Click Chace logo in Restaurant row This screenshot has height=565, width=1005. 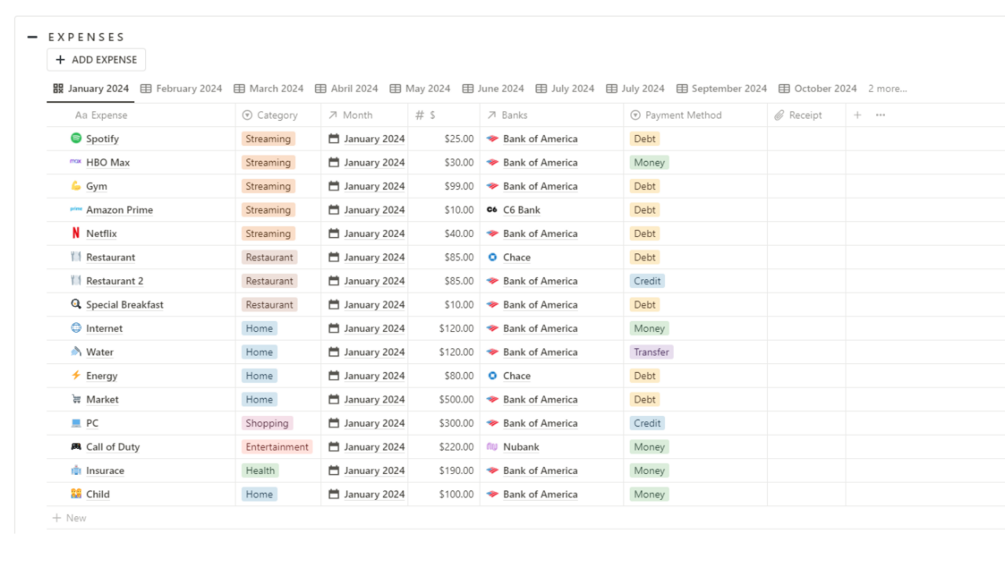tap(492, 257)
